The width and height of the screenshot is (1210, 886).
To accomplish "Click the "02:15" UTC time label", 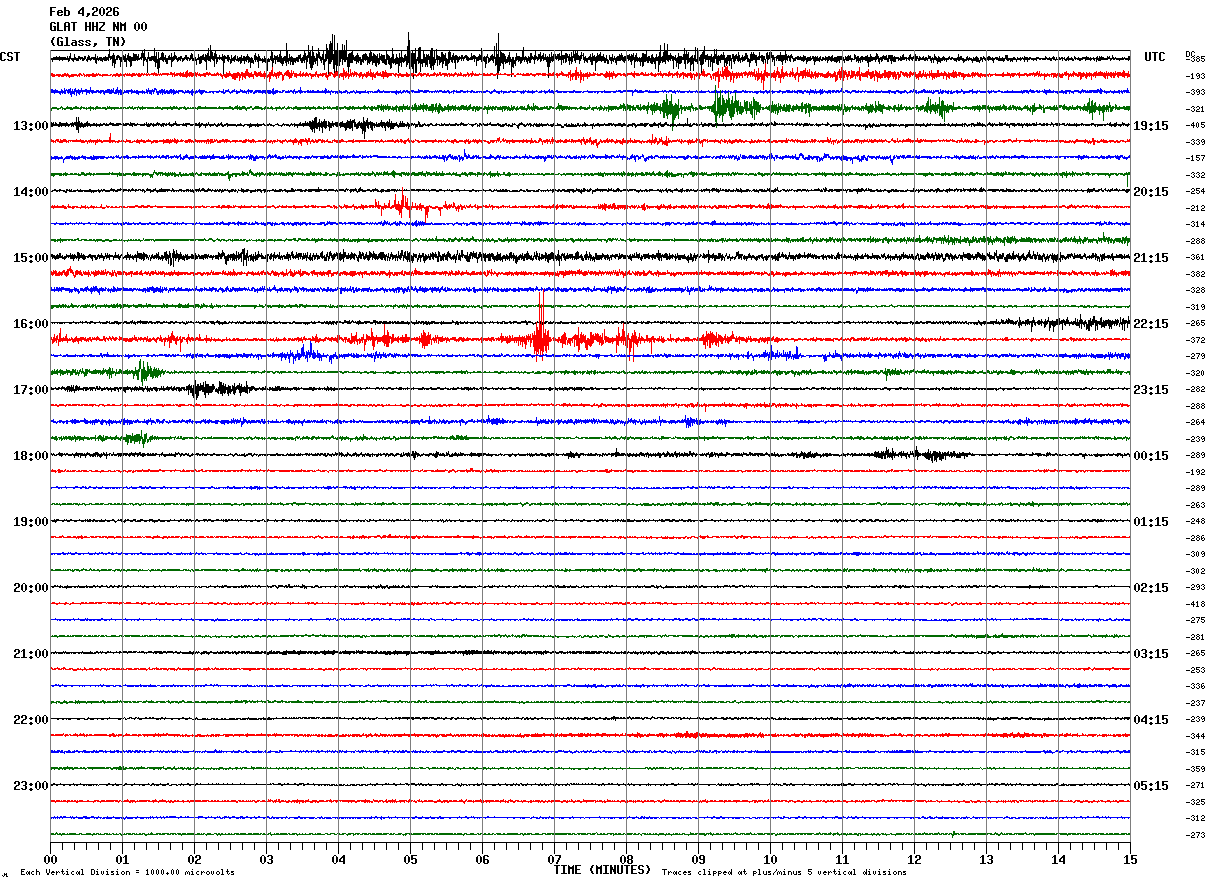I will (x=1151, y=588).
